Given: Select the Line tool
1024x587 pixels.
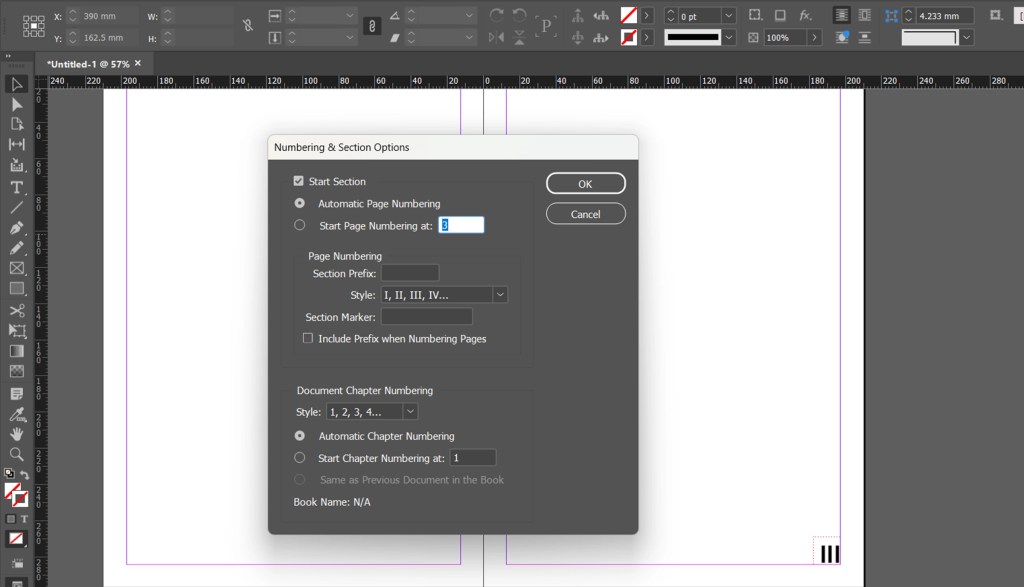Looking at the screenshot, I should click(x=16, y=208).
